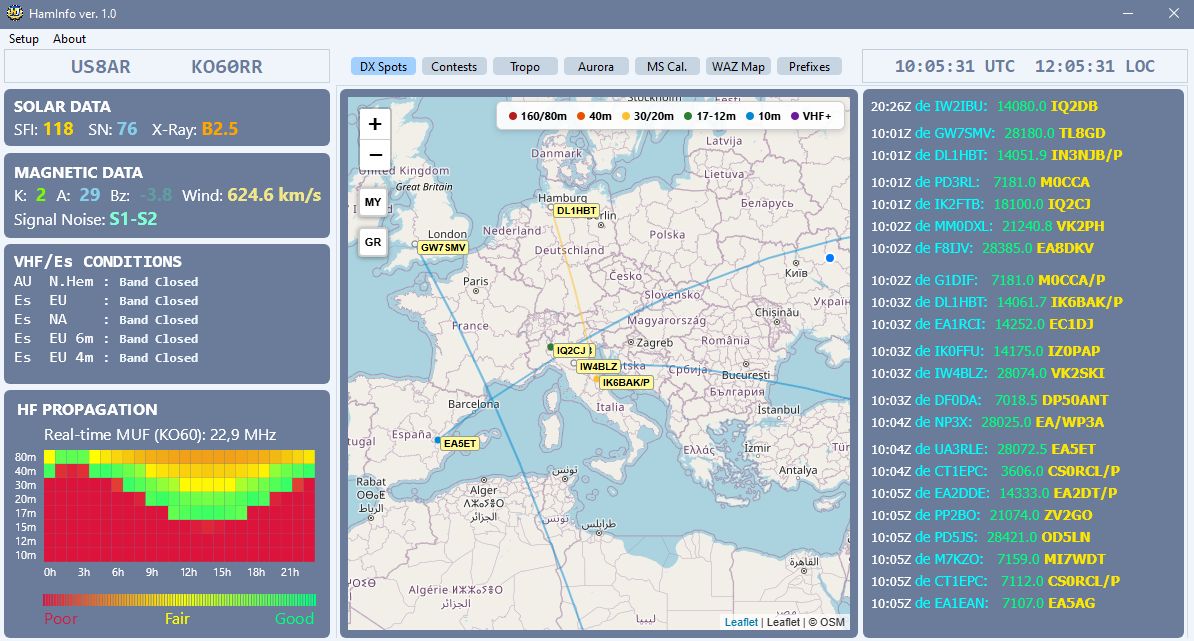Open the Setup menu
1194x641 pixels.
click(24, 39)
